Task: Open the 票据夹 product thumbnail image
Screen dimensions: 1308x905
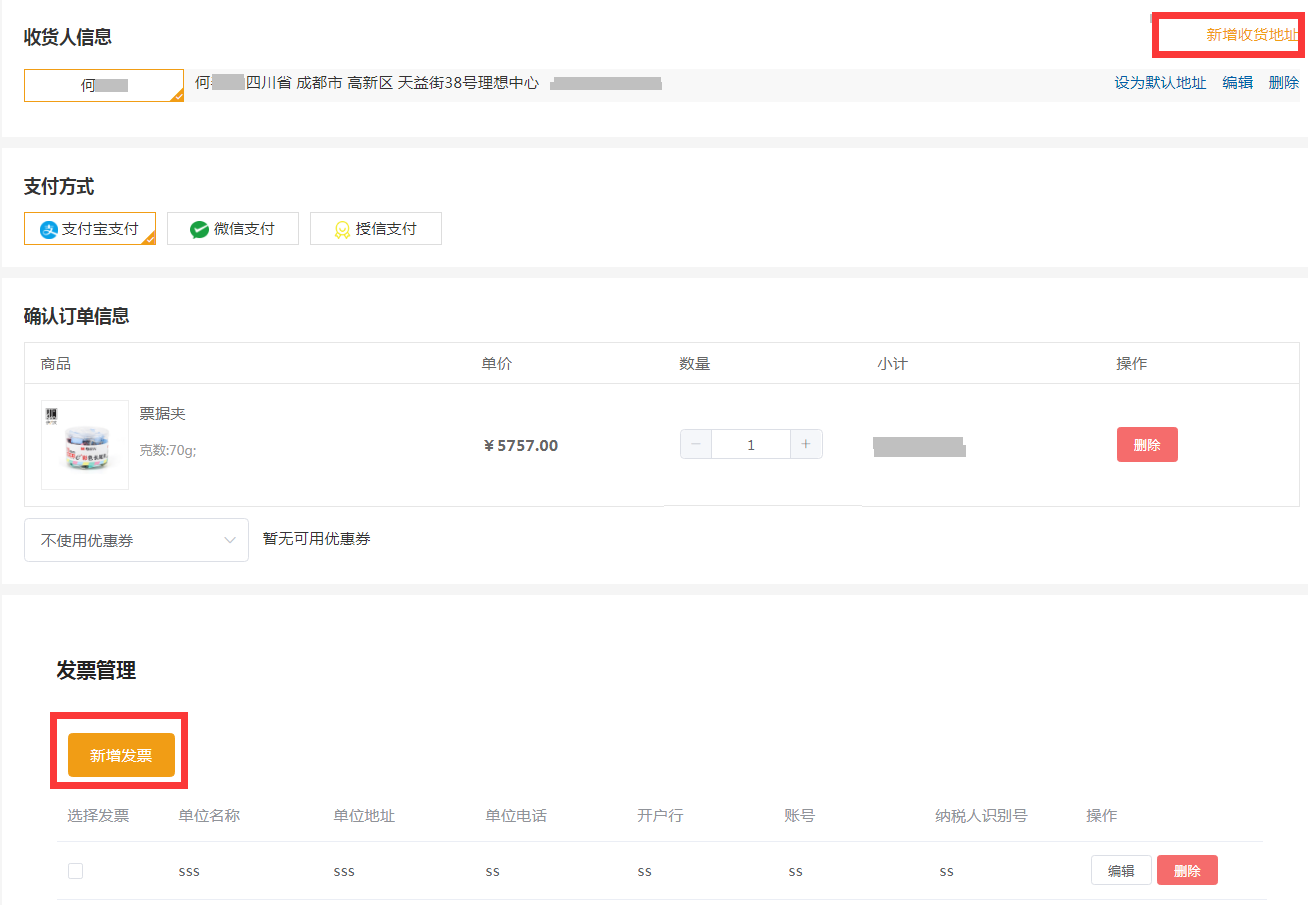Action: click(85, 444)
